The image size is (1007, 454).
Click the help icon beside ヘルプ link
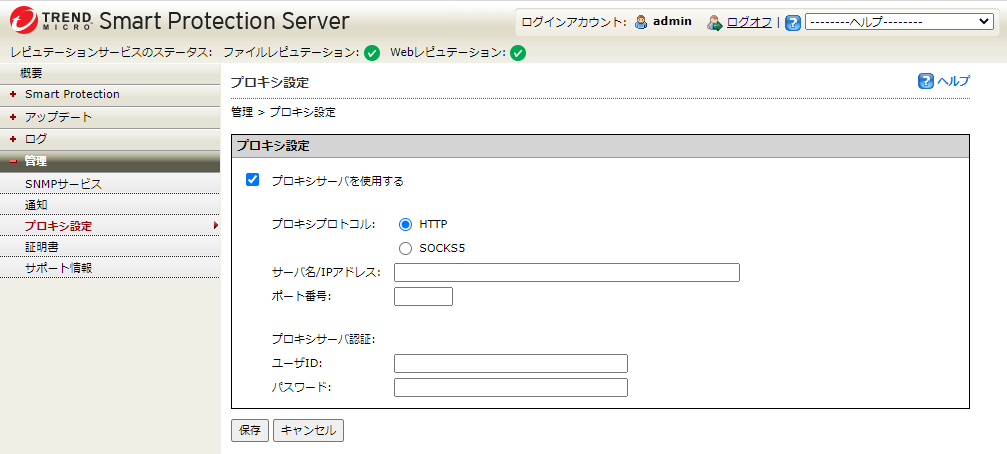926,82
